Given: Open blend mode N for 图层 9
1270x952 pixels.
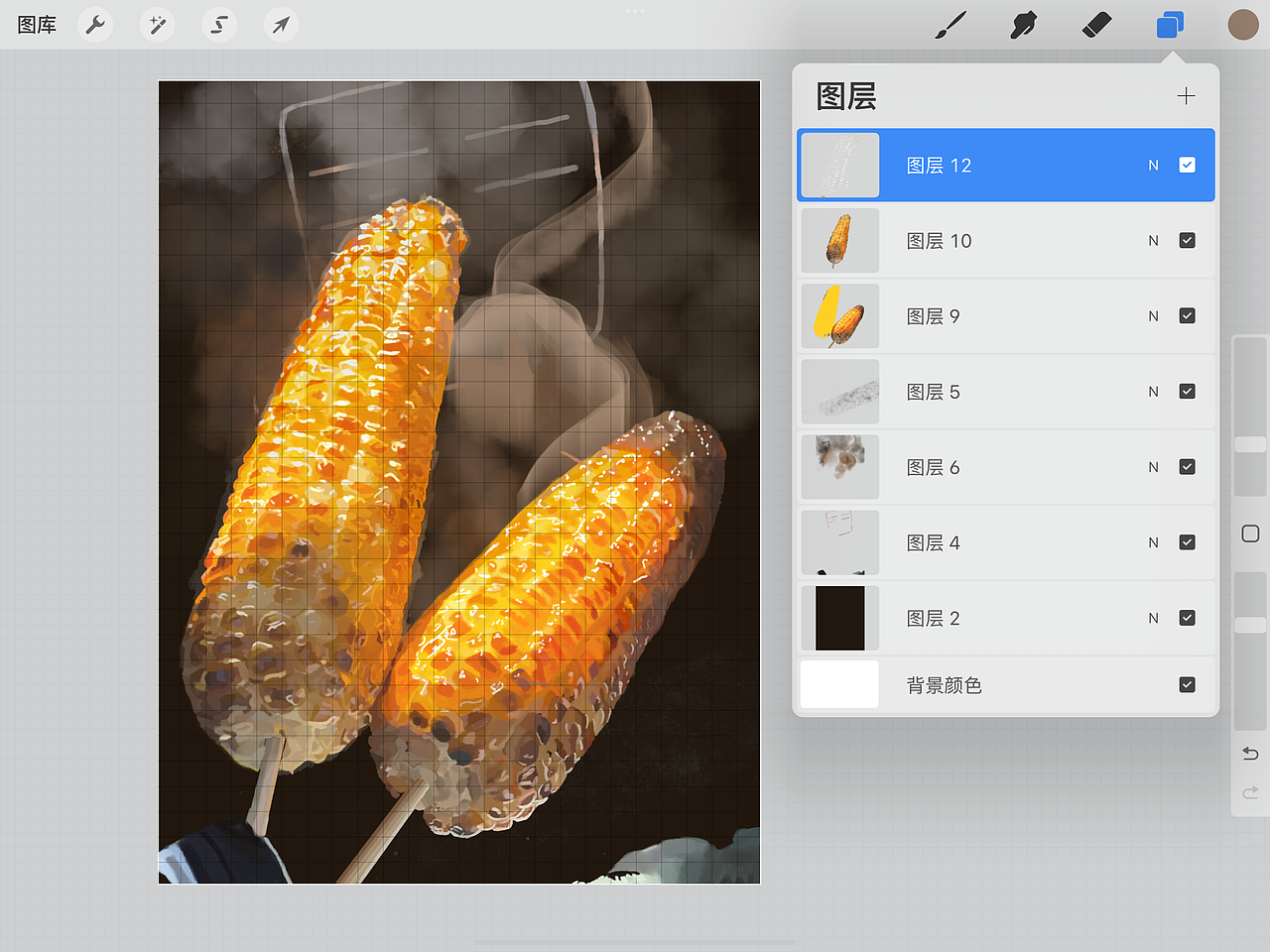Looking at the screenshot, I should [x=1153, y=316].
